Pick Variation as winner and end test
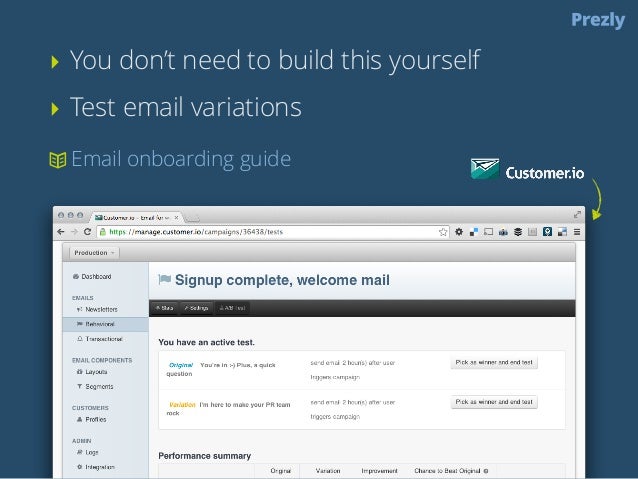 click(494, 402)
